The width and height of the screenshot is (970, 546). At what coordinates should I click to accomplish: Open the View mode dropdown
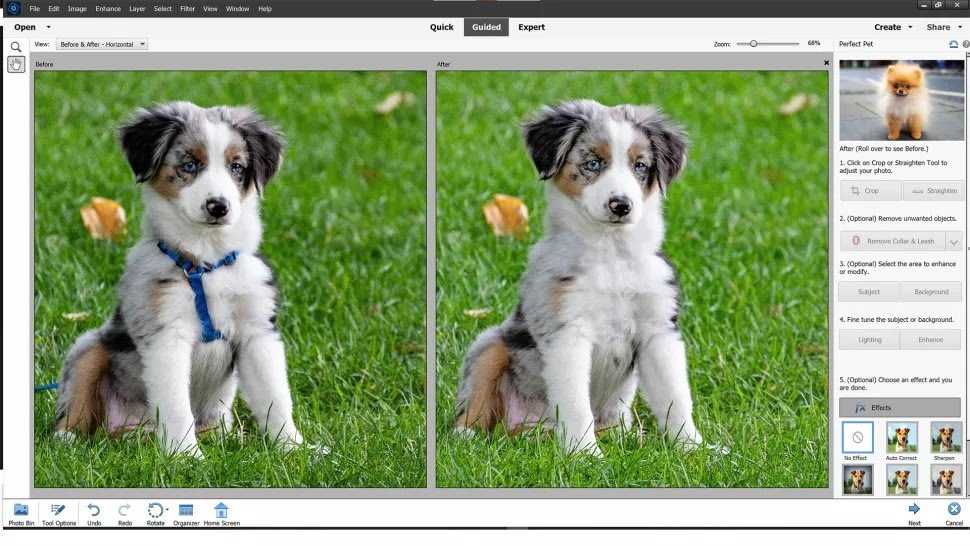click(x=103, y=44)
